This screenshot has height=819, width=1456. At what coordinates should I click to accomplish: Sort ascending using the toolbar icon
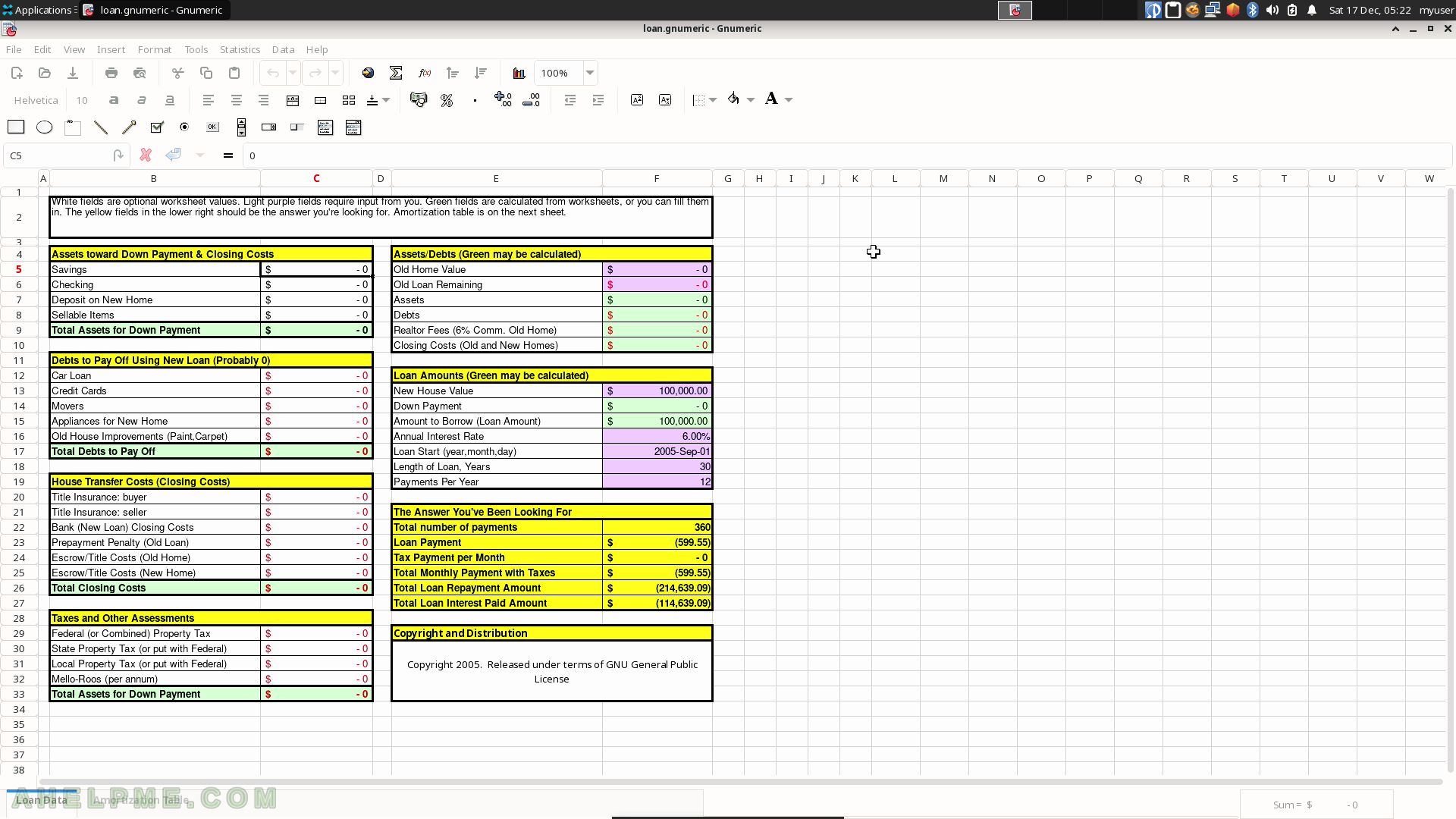[453, 73]
